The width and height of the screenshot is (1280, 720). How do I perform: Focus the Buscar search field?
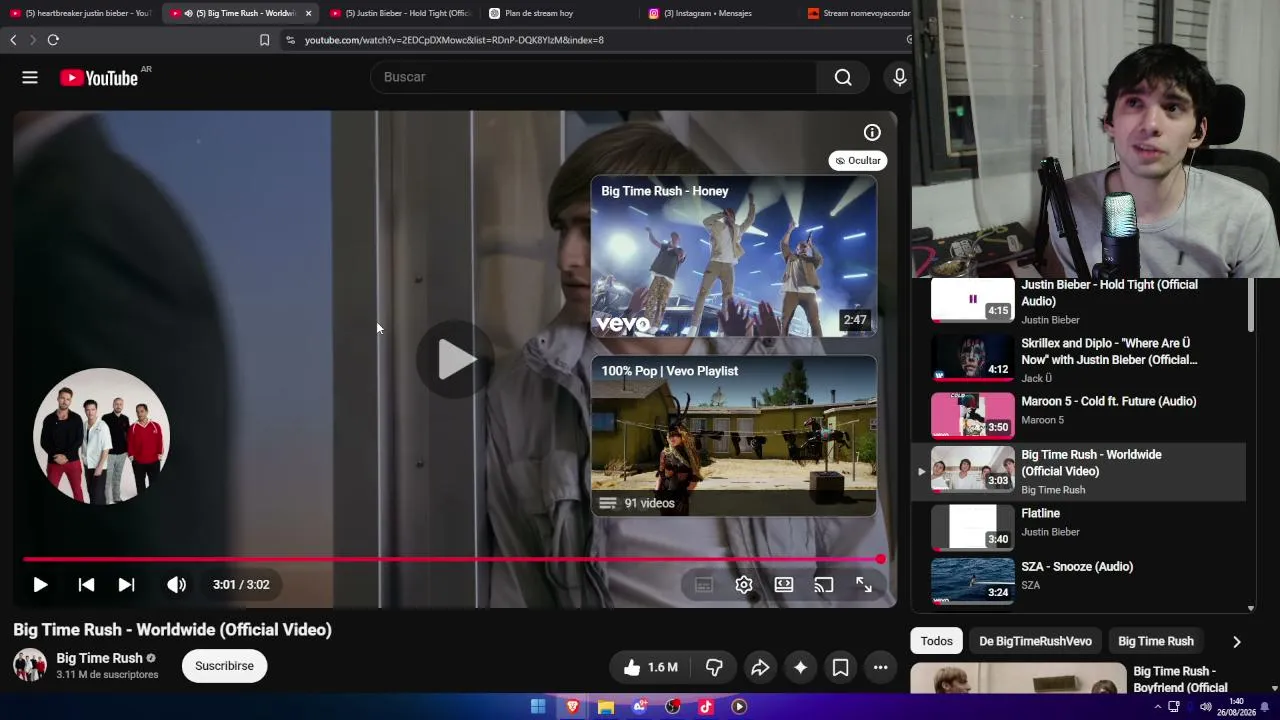point(594,77)
